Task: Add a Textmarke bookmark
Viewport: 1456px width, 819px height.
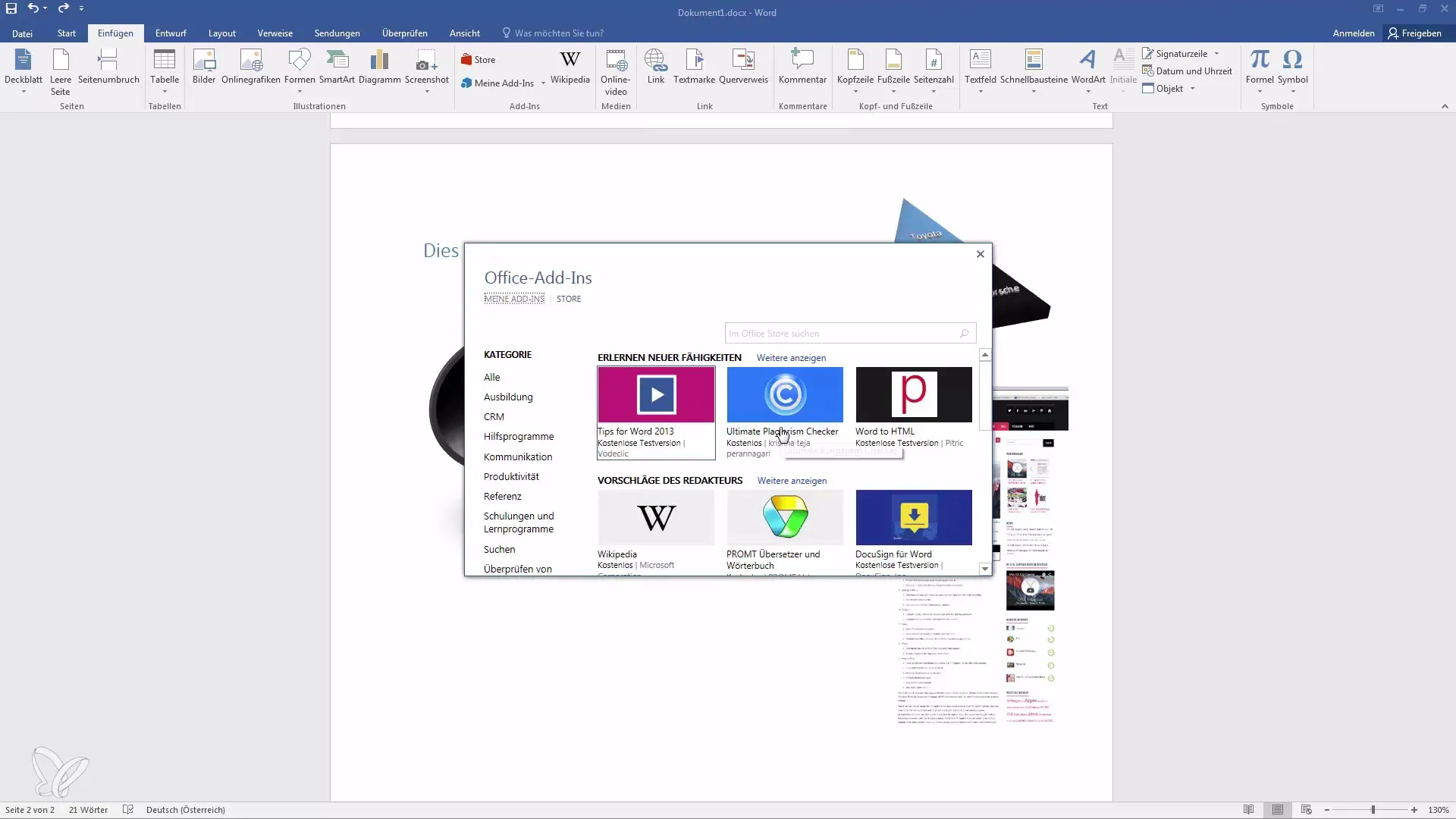Action: 695,67
